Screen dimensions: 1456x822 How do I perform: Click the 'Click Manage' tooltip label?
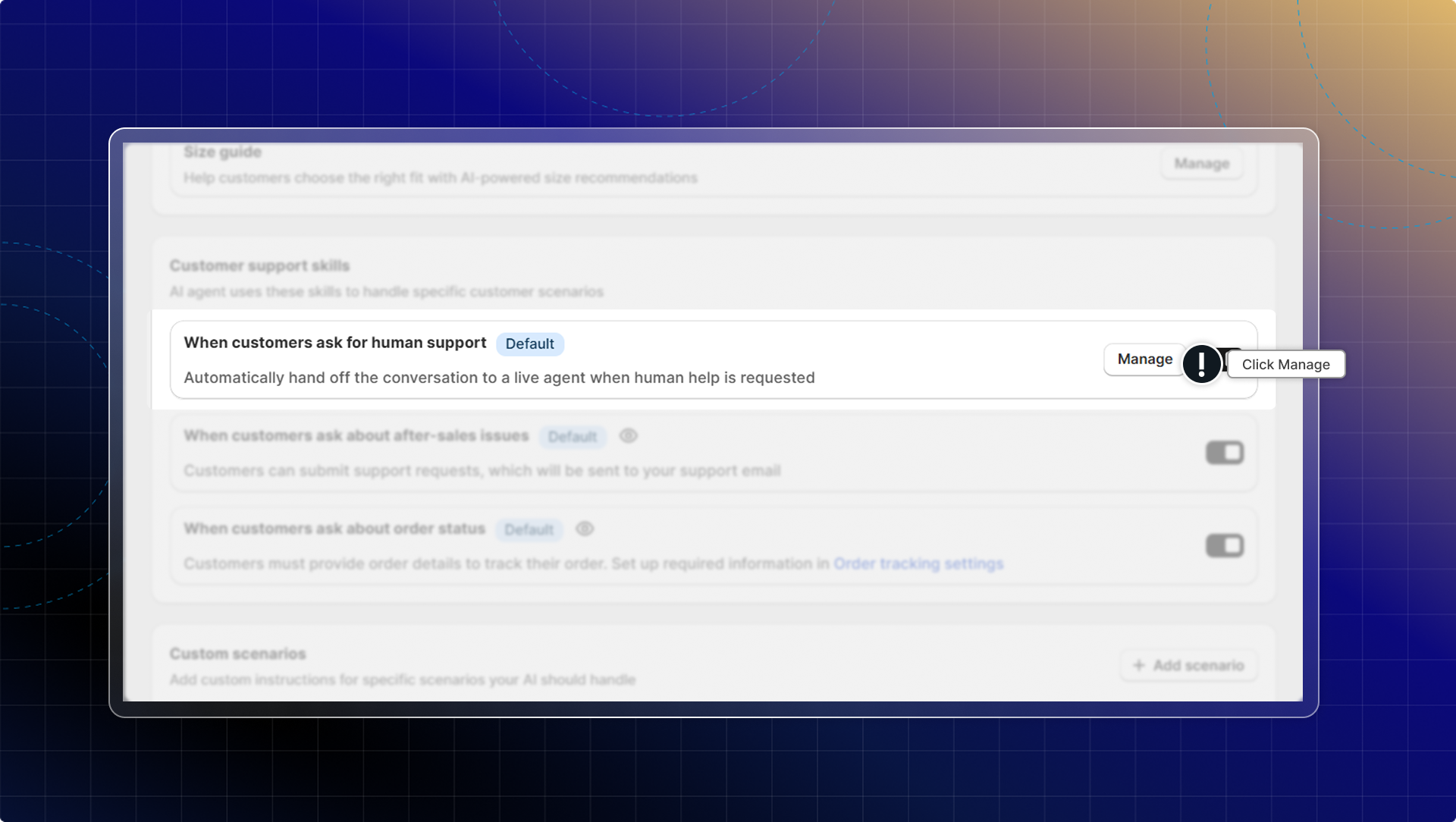[x=1285, y=365]
